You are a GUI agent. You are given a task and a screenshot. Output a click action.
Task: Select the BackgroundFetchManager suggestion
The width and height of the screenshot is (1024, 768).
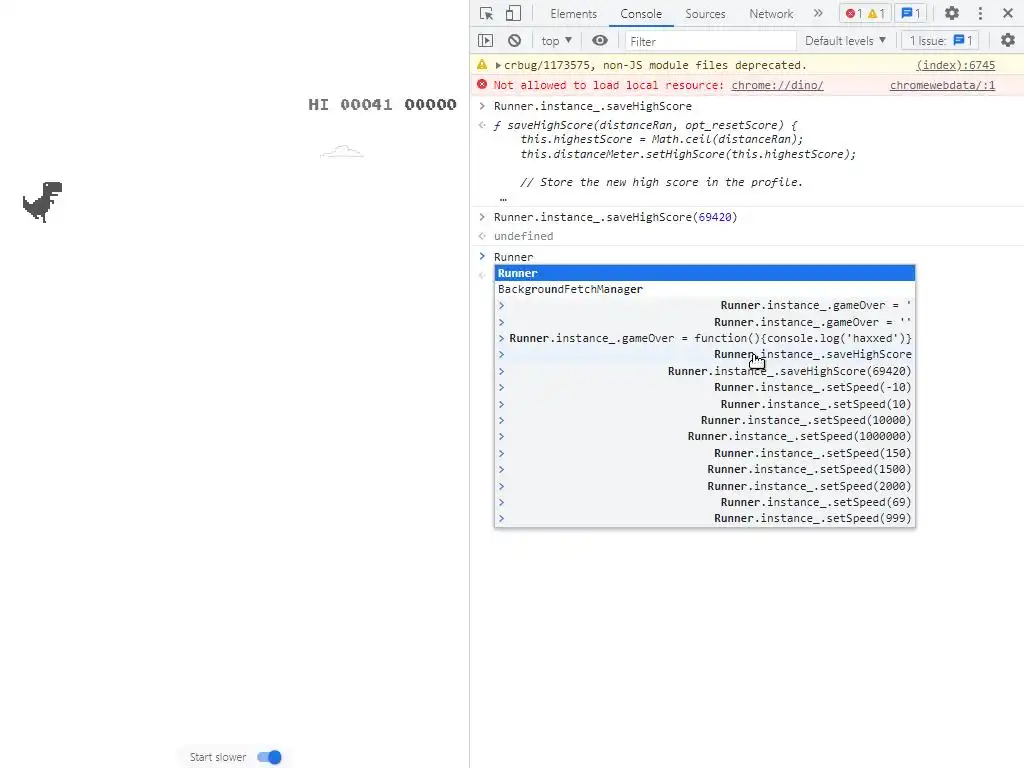pos(705,289)
